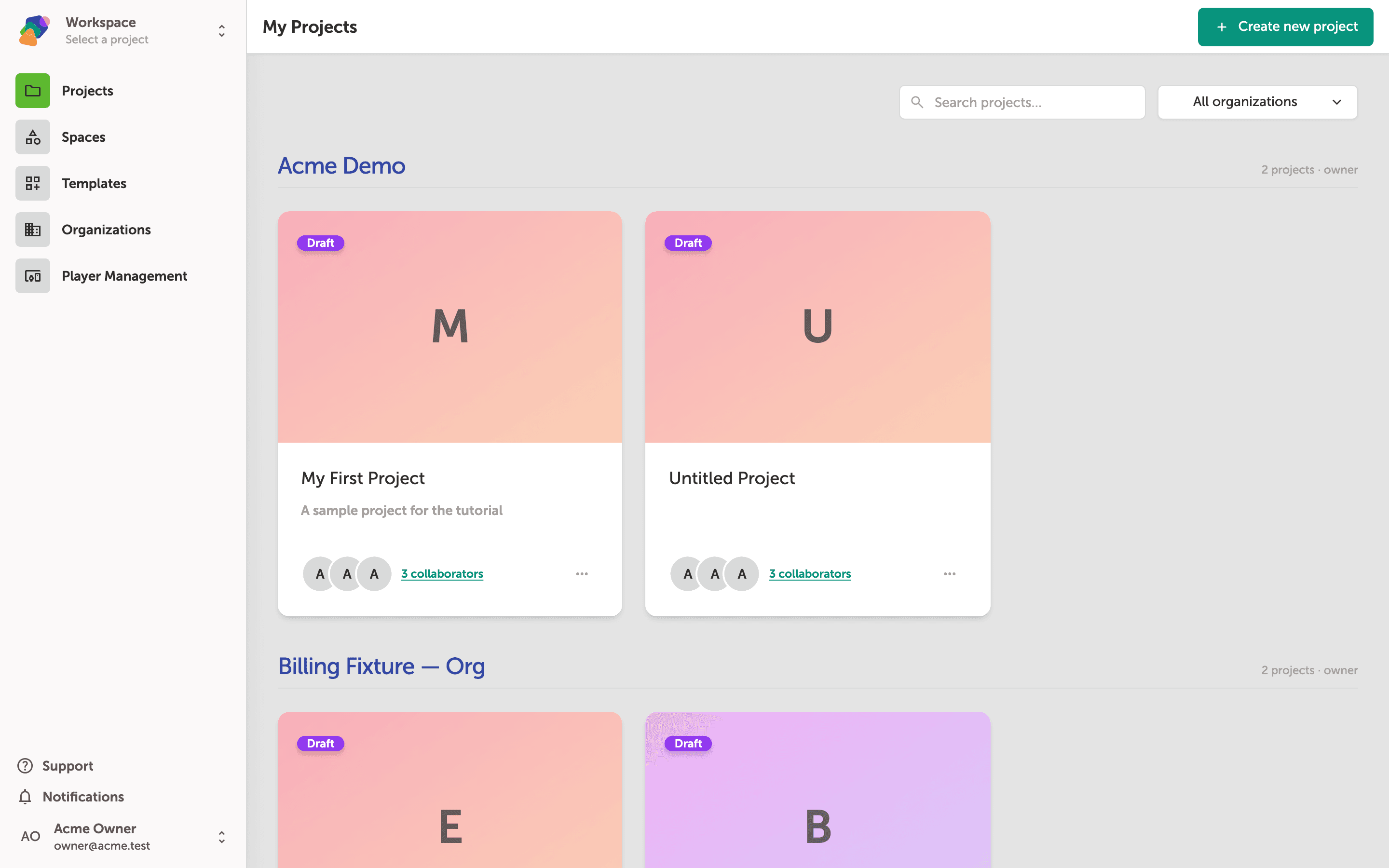
Task: Click Create new project button
Action: pyautogui.click(x=1285, y=27)
